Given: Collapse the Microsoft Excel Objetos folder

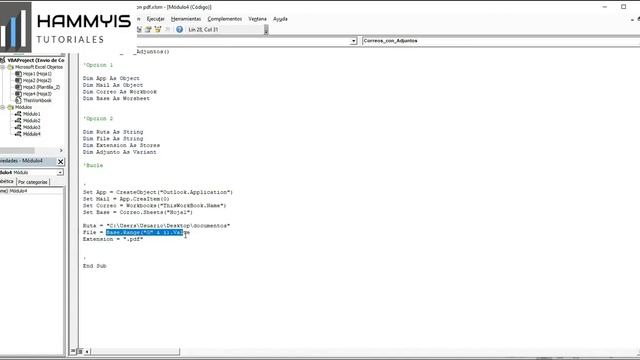Looking at the screenshot, I should pyautogui.click(x=2, y=67).
